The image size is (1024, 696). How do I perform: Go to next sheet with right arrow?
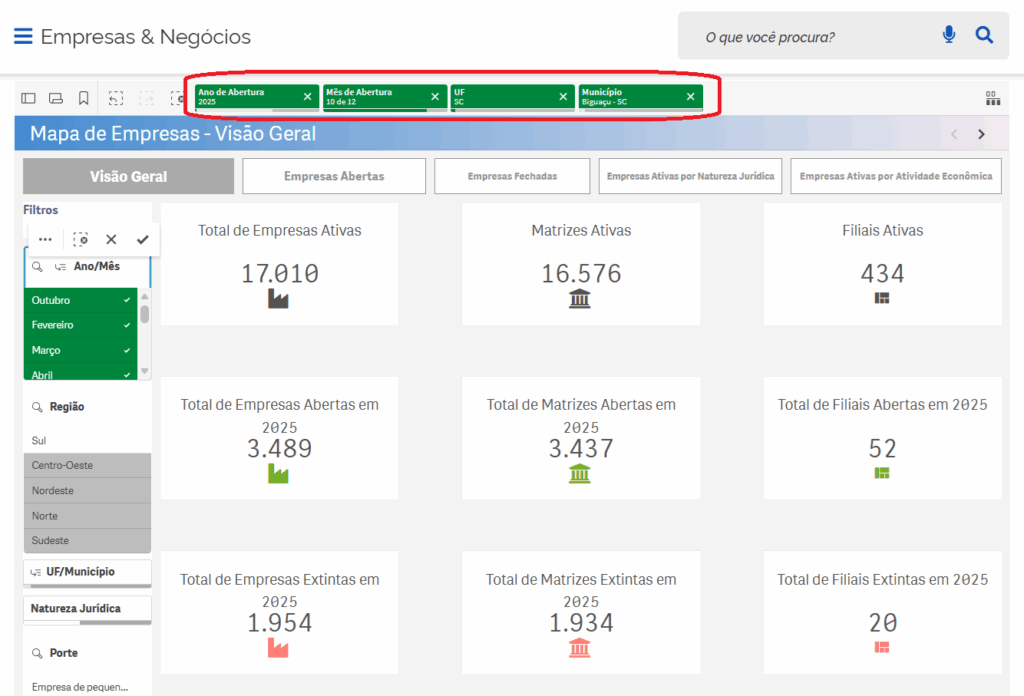(981, 134)
